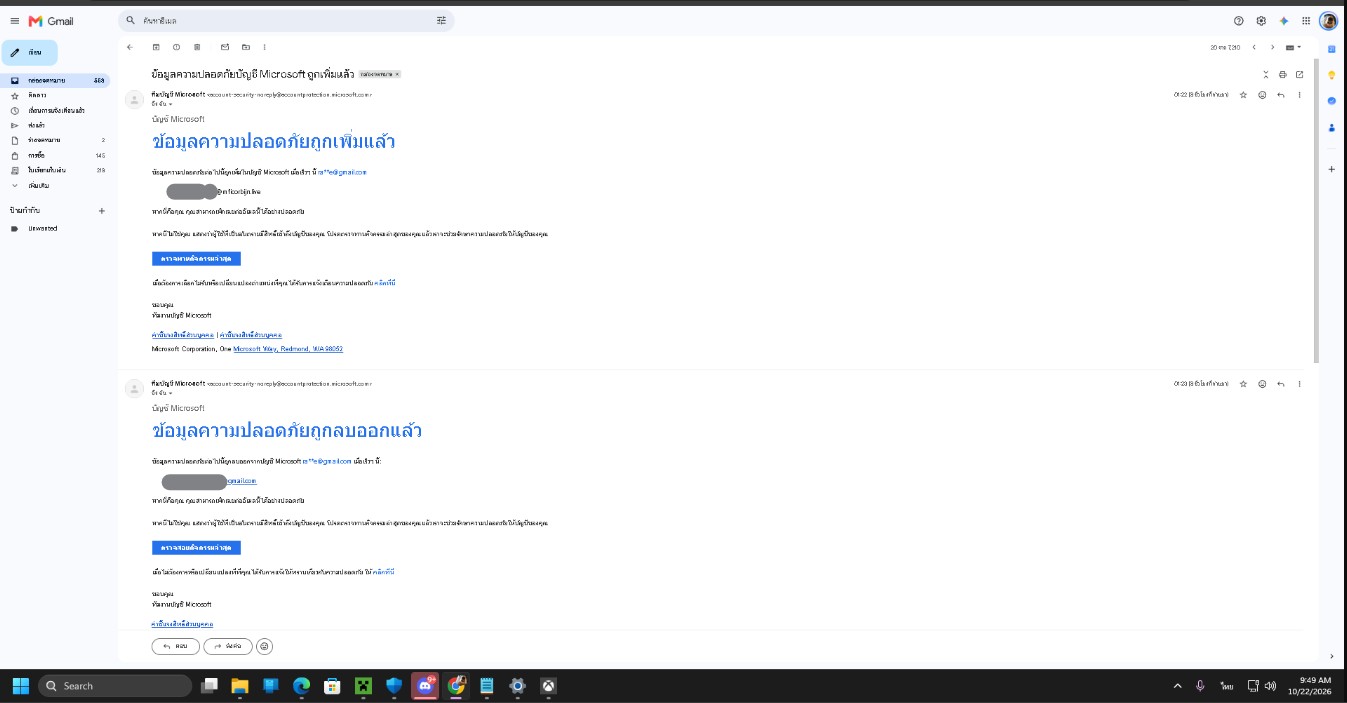Click the reply button below the conversation
This screenshot has height=703, width=1347.
(176, 647)
